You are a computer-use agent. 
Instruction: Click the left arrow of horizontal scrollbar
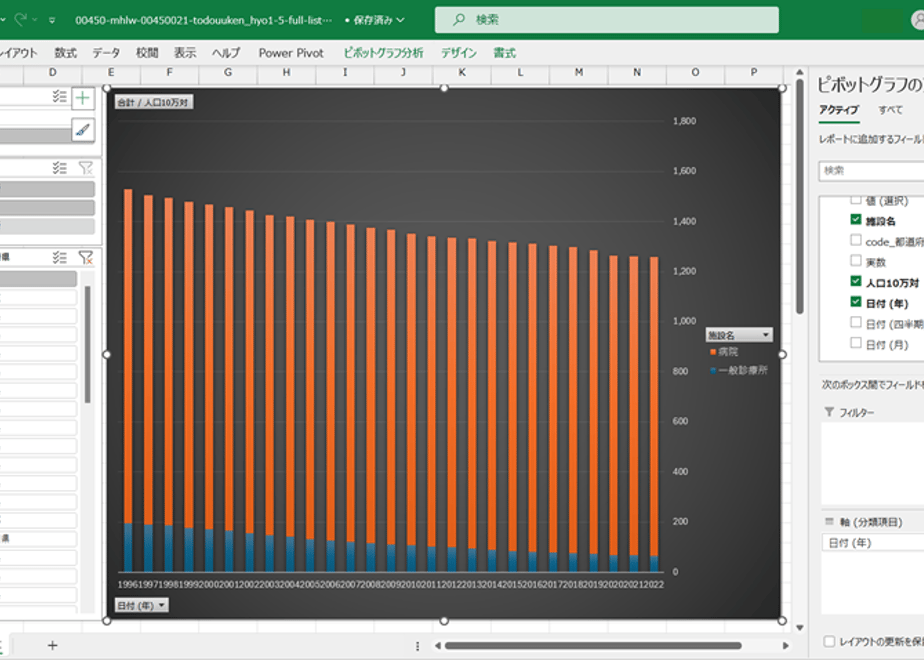point(437,646)
